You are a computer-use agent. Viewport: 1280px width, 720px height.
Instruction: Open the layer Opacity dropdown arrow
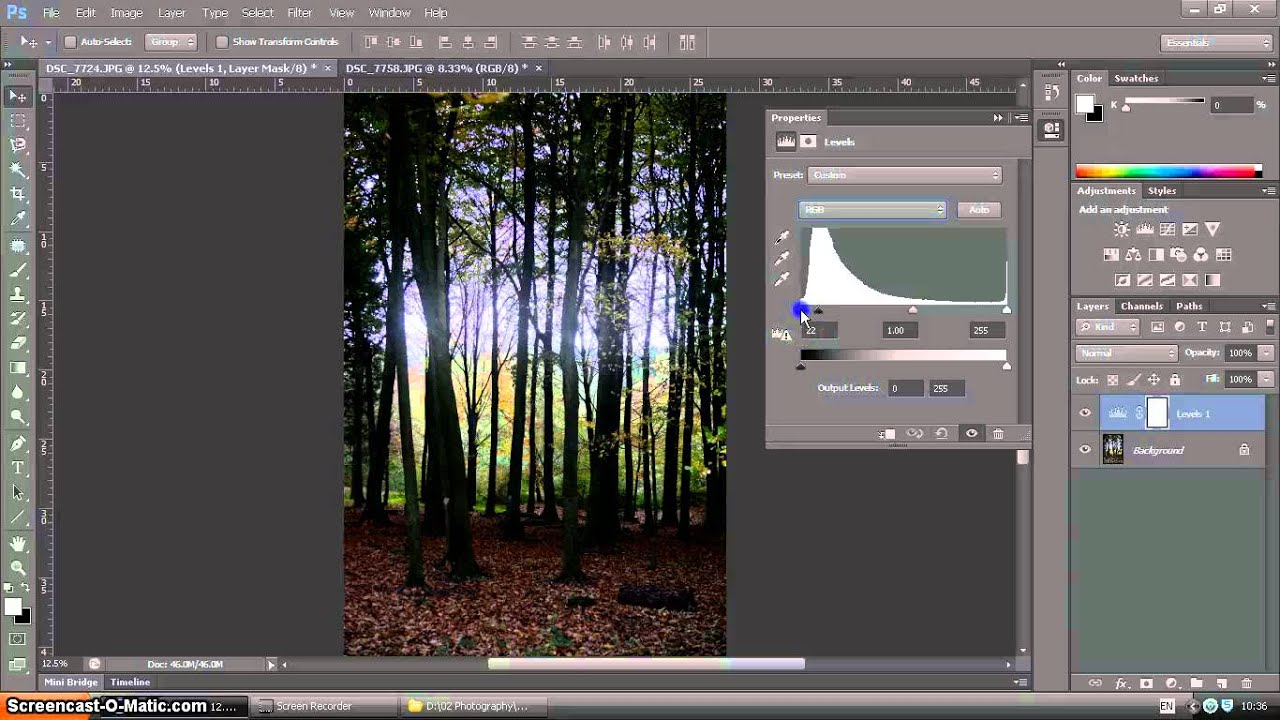(1267, 353)
